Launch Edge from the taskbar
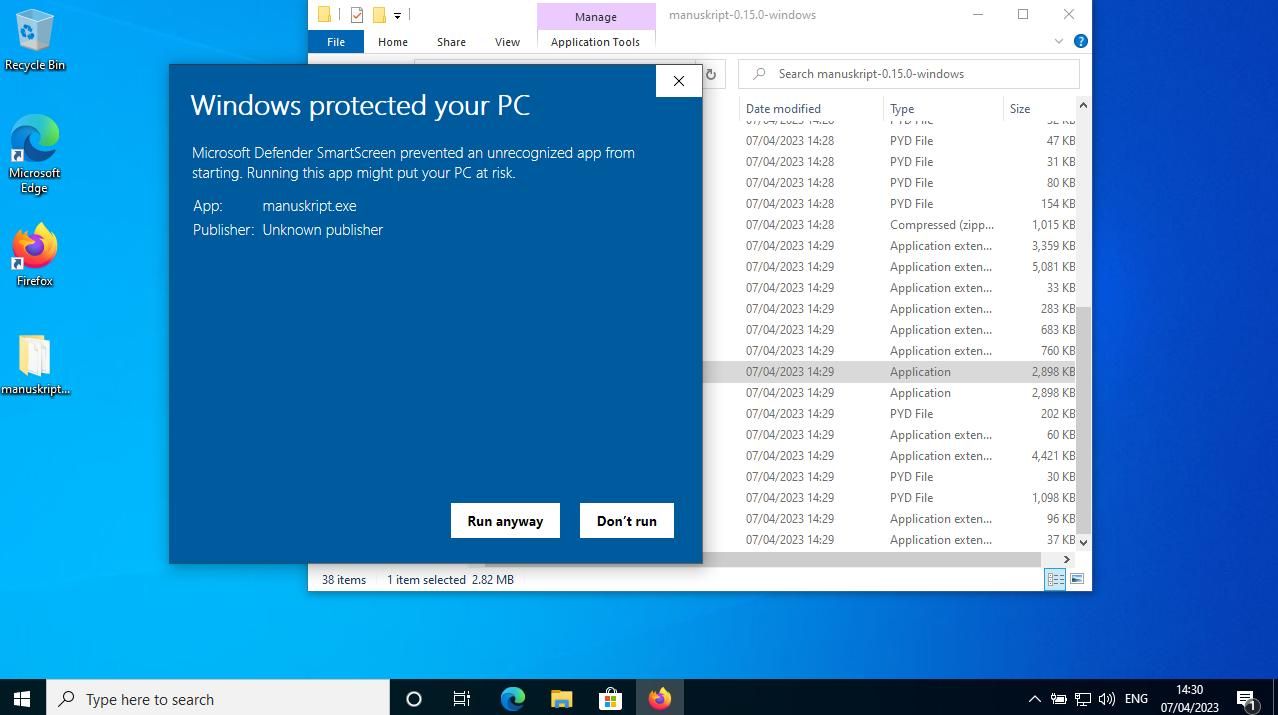 (x=512, y=699)
